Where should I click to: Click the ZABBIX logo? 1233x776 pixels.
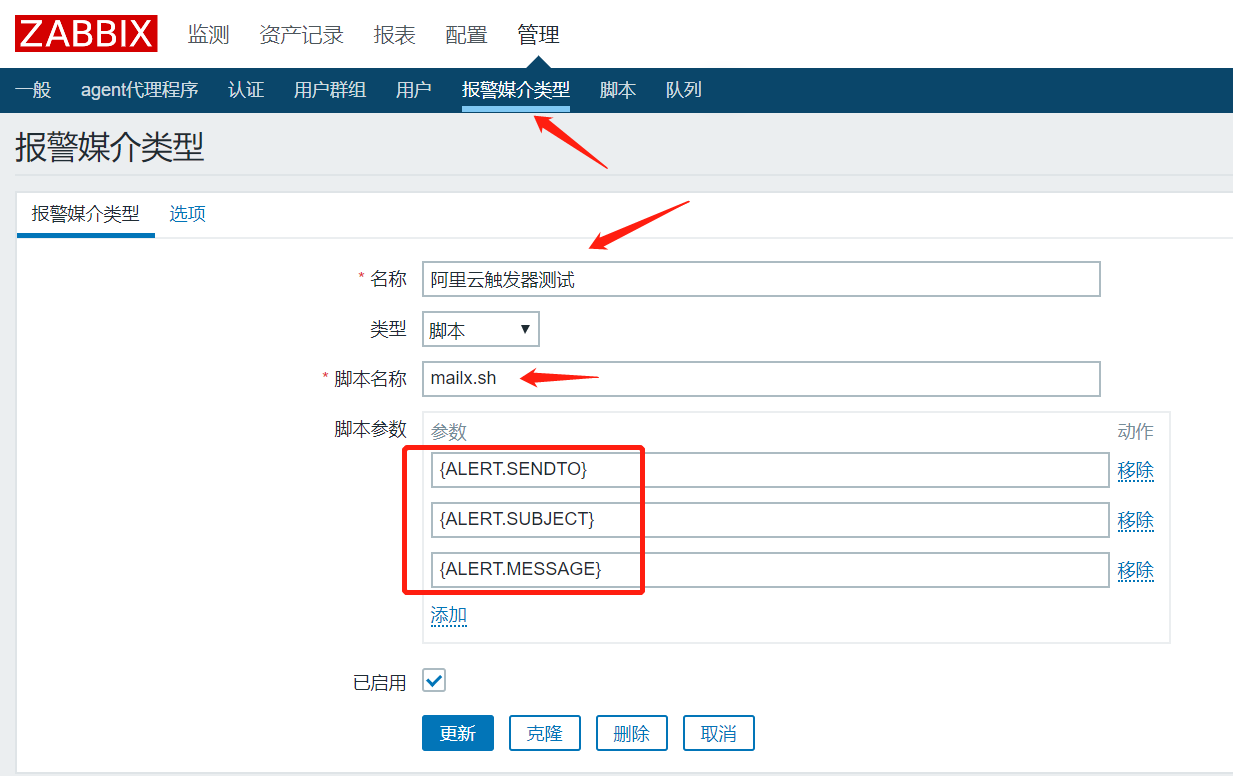(x=84, y=33)
